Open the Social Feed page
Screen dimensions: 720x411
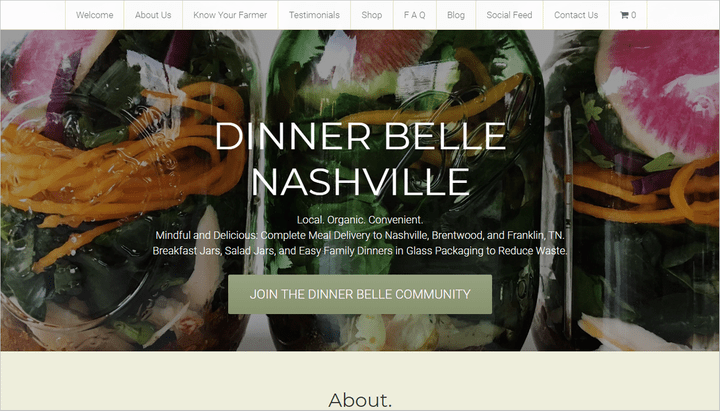click(509, 15)
